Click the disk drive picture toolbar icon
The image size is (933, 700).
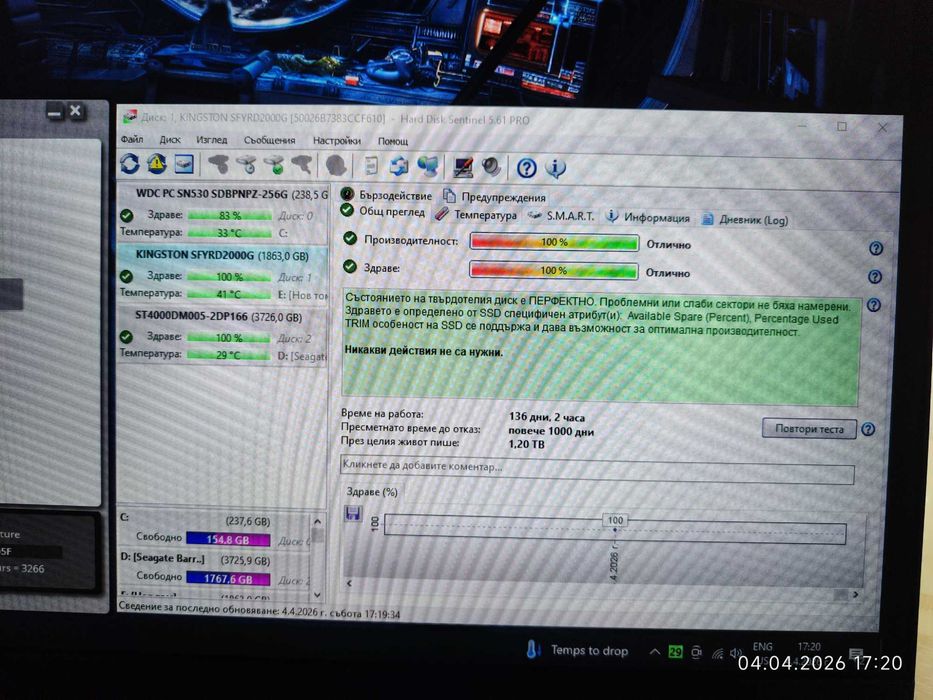[x=184, y=164]
